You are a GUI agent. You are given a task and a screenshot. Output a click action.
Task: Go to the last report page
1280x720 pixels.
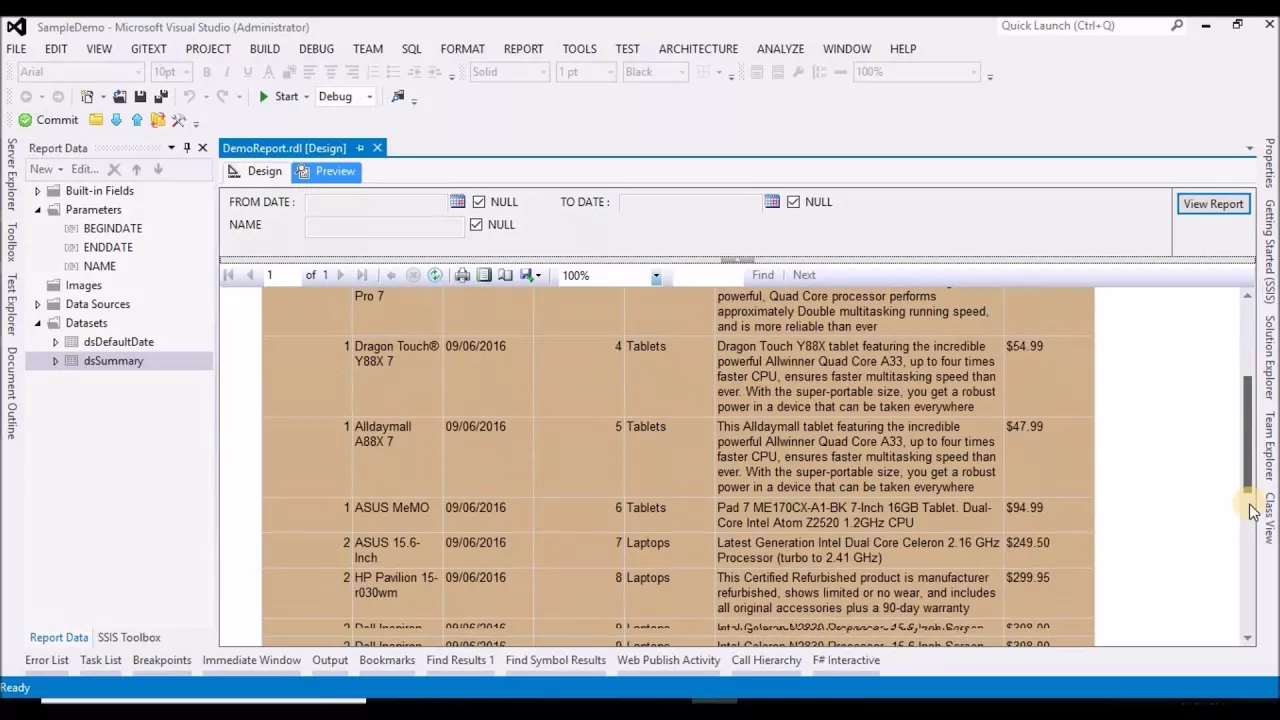click(362, 275)
